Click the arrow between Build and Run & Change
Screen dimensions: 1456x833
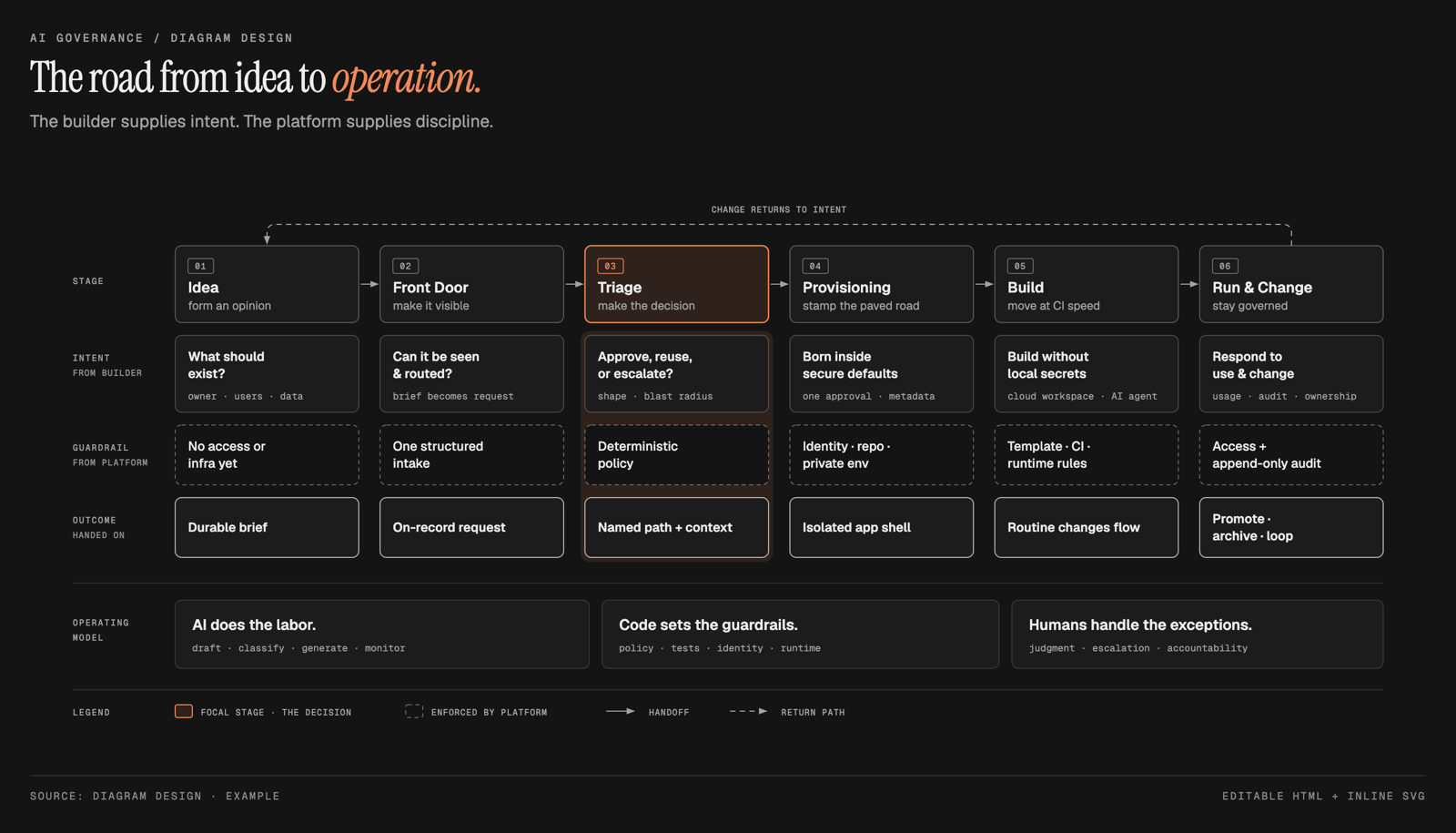click(x=1188, y=284)
